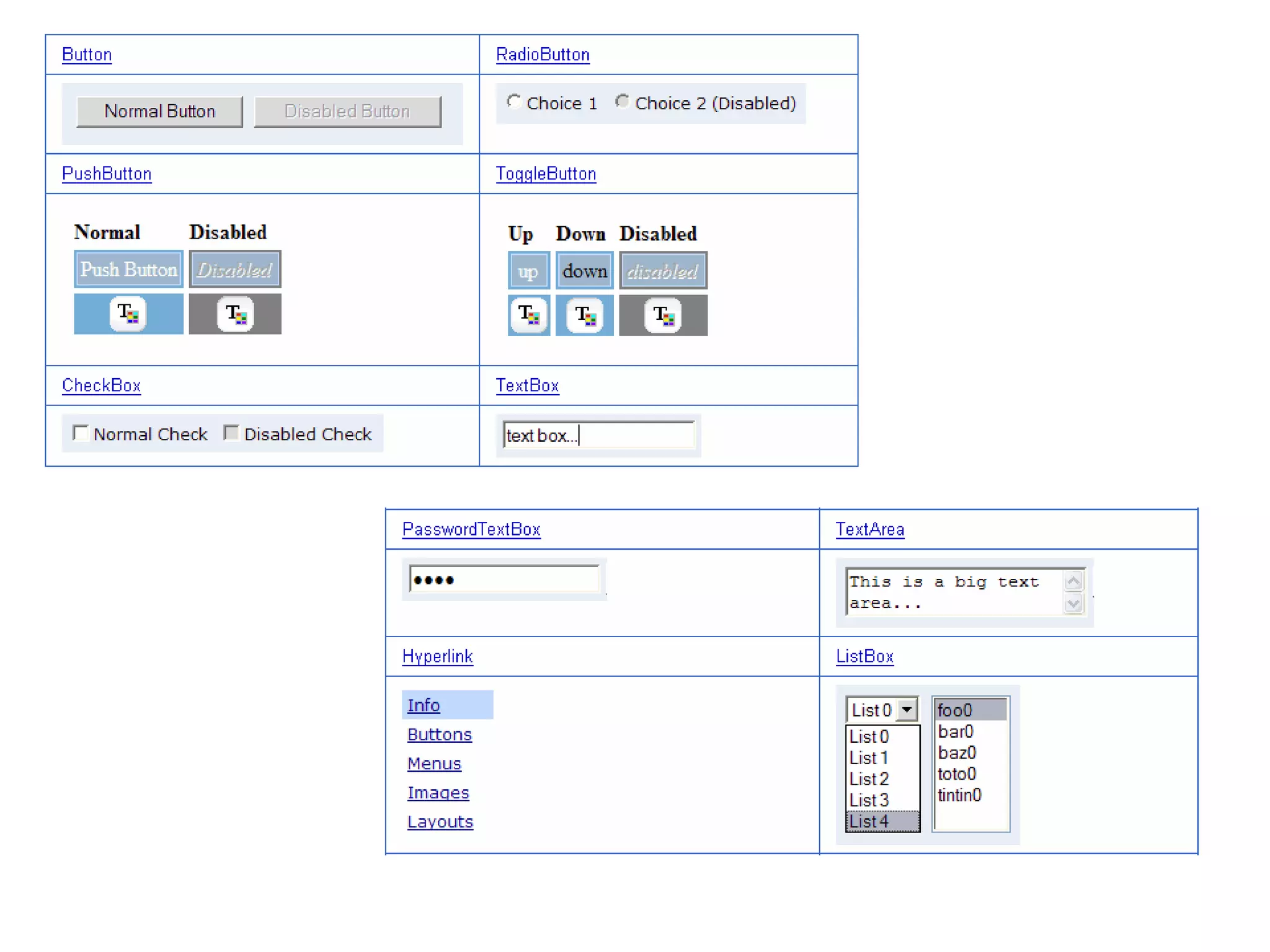This screenshot has height=952, width=1270.
Task: Click the text area scroll down arrow
Action: (x=1073, y=603)
